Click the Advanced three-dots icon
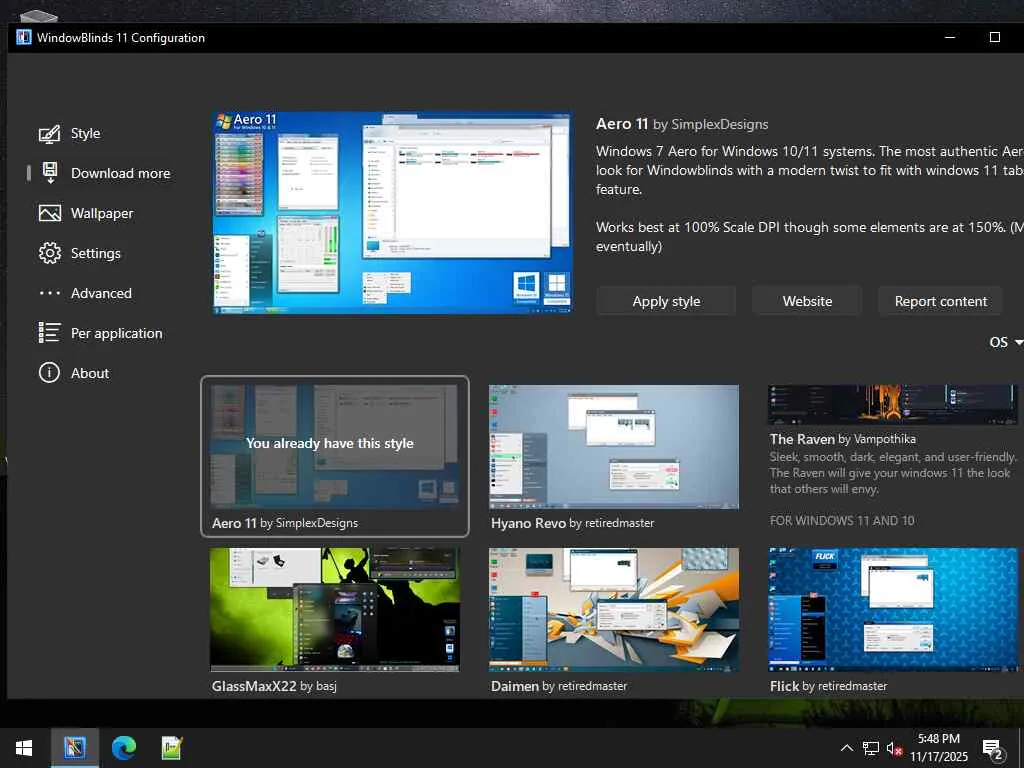 [50, 293]
